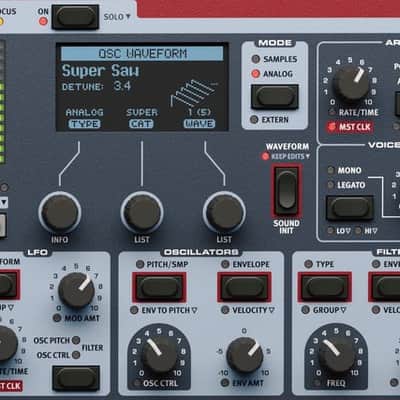Click the ENV AMT knob

[x=245, y=355]
